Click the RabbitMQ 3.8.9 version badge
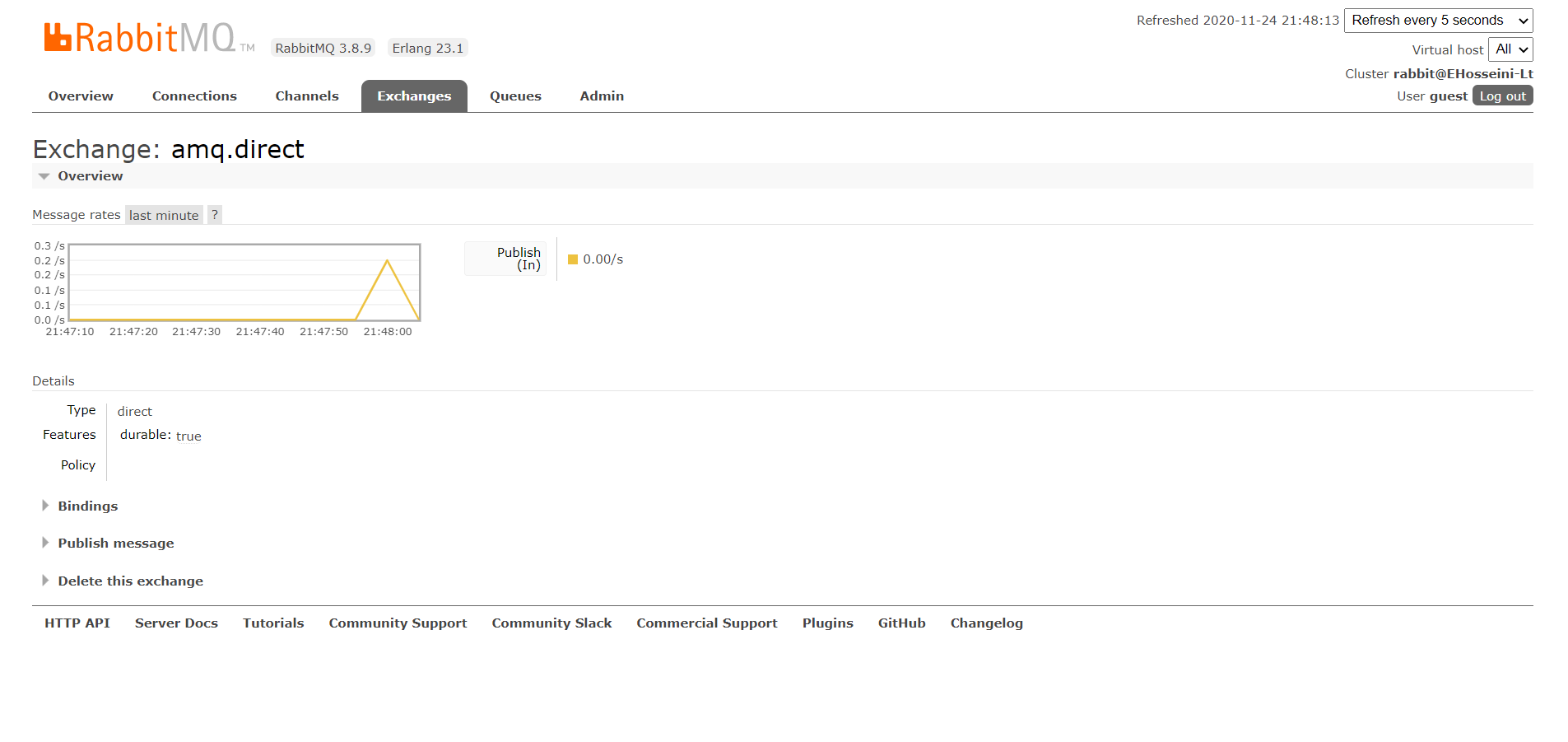This screenshot has height=742, width=1568. 323,49
